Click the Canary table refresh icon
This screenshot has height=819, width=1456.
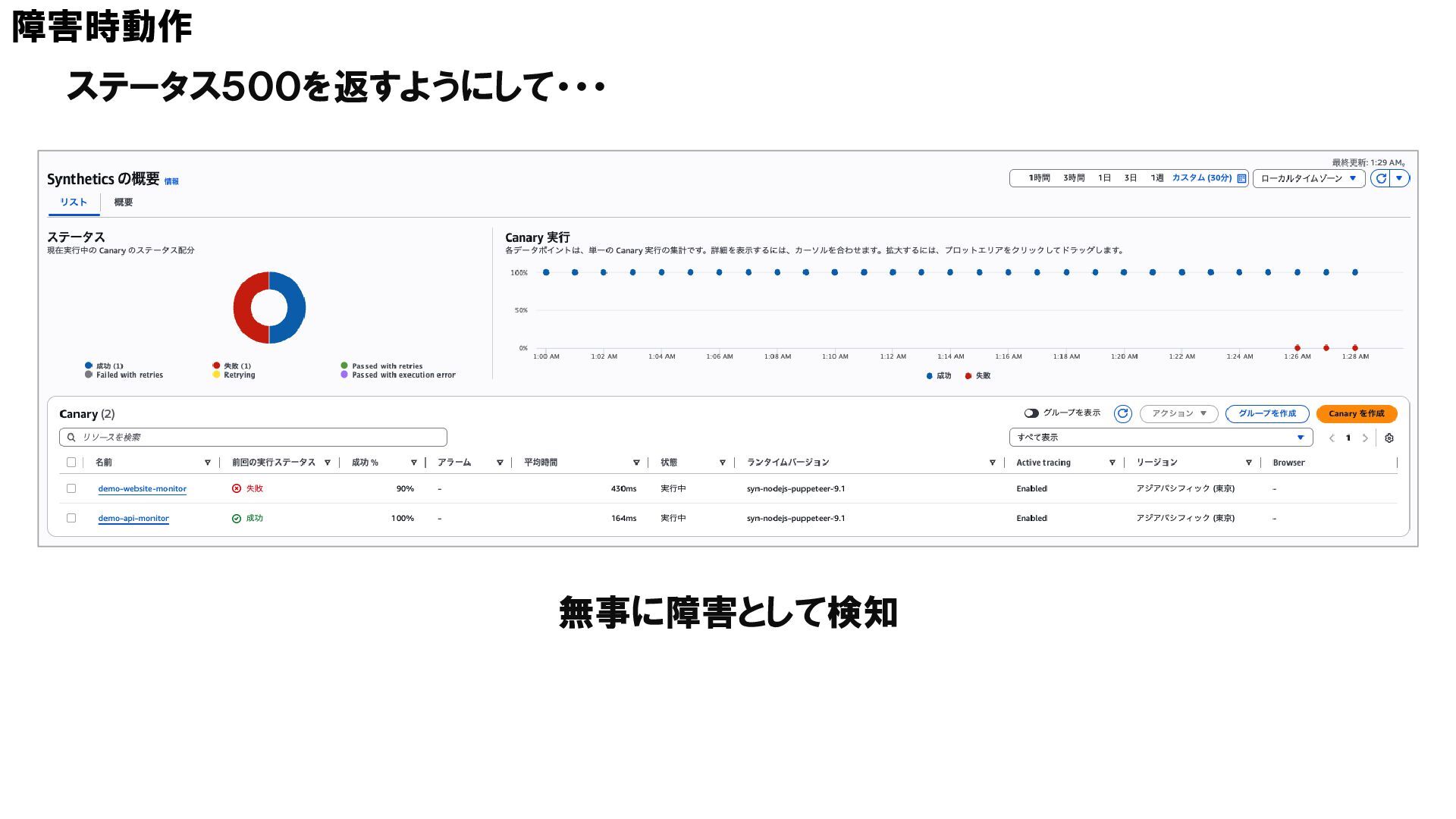pos(1122,413)
